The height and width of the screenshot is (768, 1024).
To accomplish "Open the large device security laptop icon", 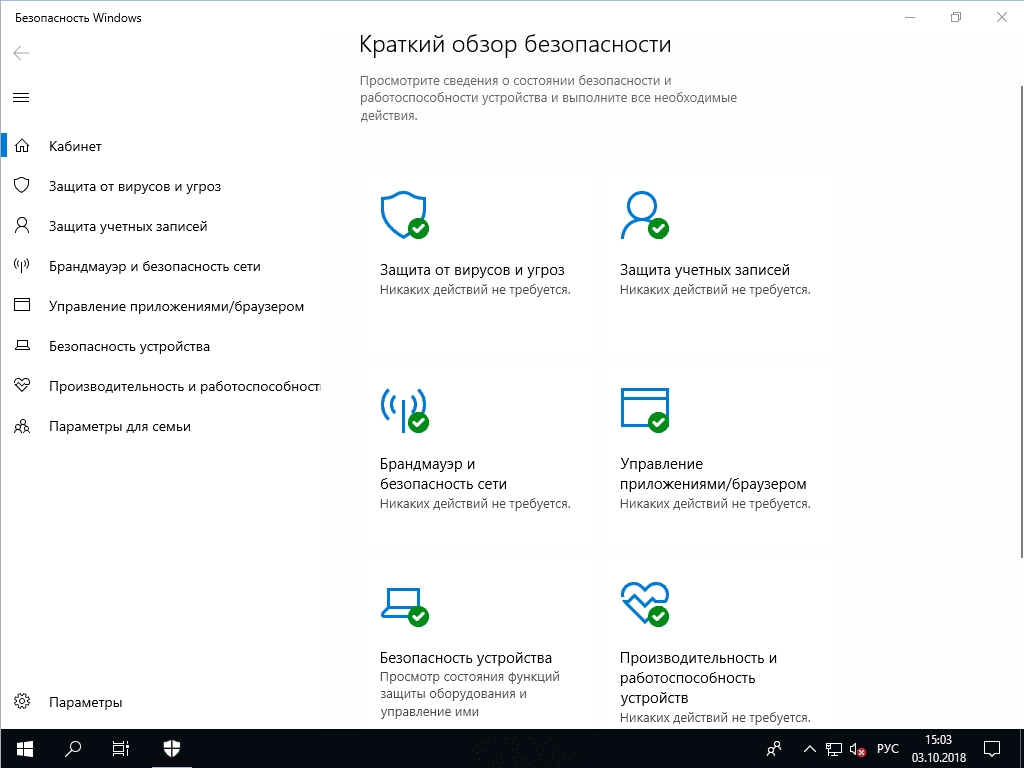I will [405, 607].
